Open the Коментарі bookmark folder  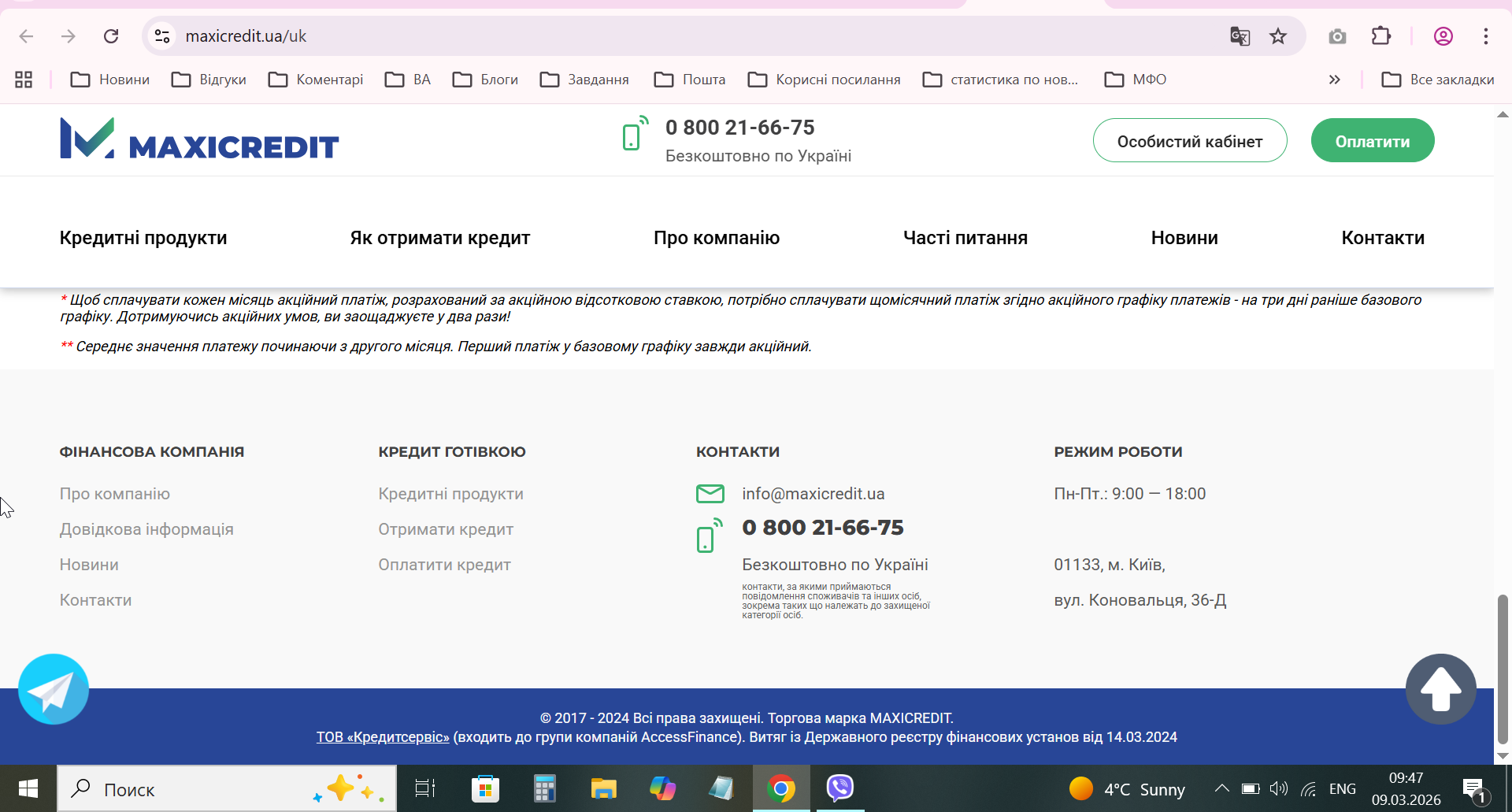316,80
